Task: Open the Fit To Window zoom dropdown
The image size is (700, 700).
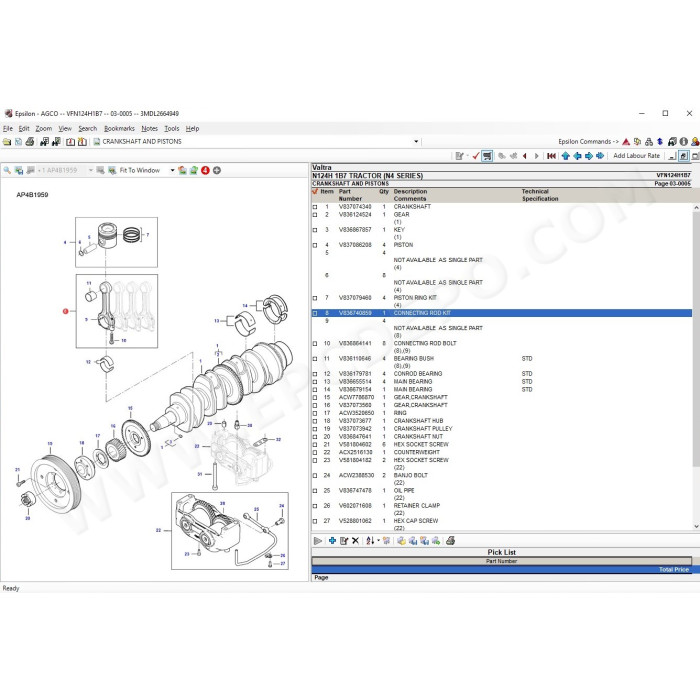Action: click(x=172, y=170)
